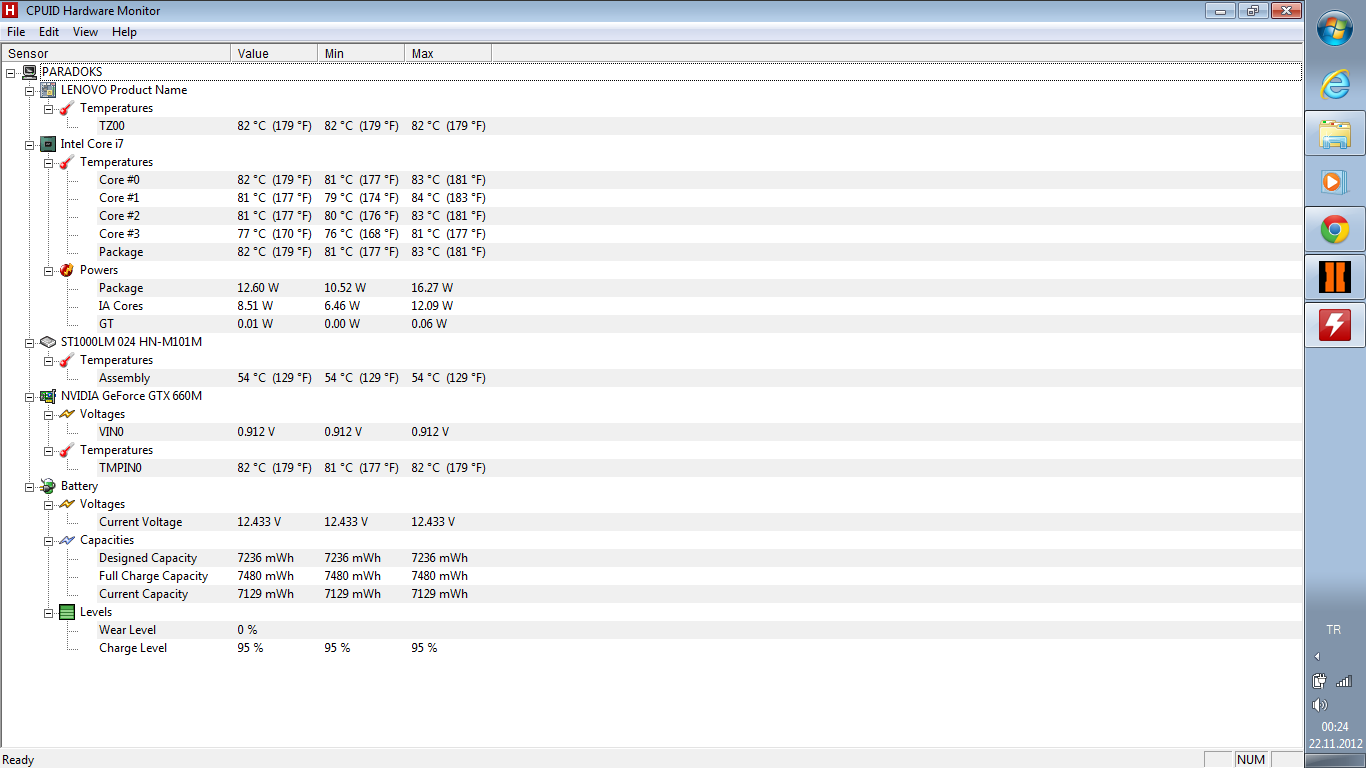Click the Max column header
Viewport: 1366px width, 768px height.
(x=448, y=53)
